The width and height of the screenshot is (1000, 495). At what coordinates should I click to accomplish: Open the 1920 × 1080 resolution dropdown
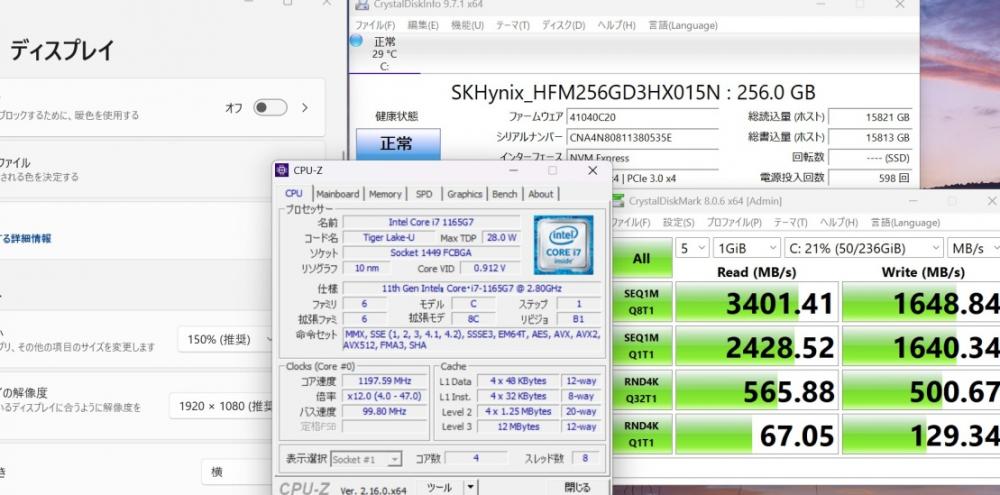click(222, 406)
